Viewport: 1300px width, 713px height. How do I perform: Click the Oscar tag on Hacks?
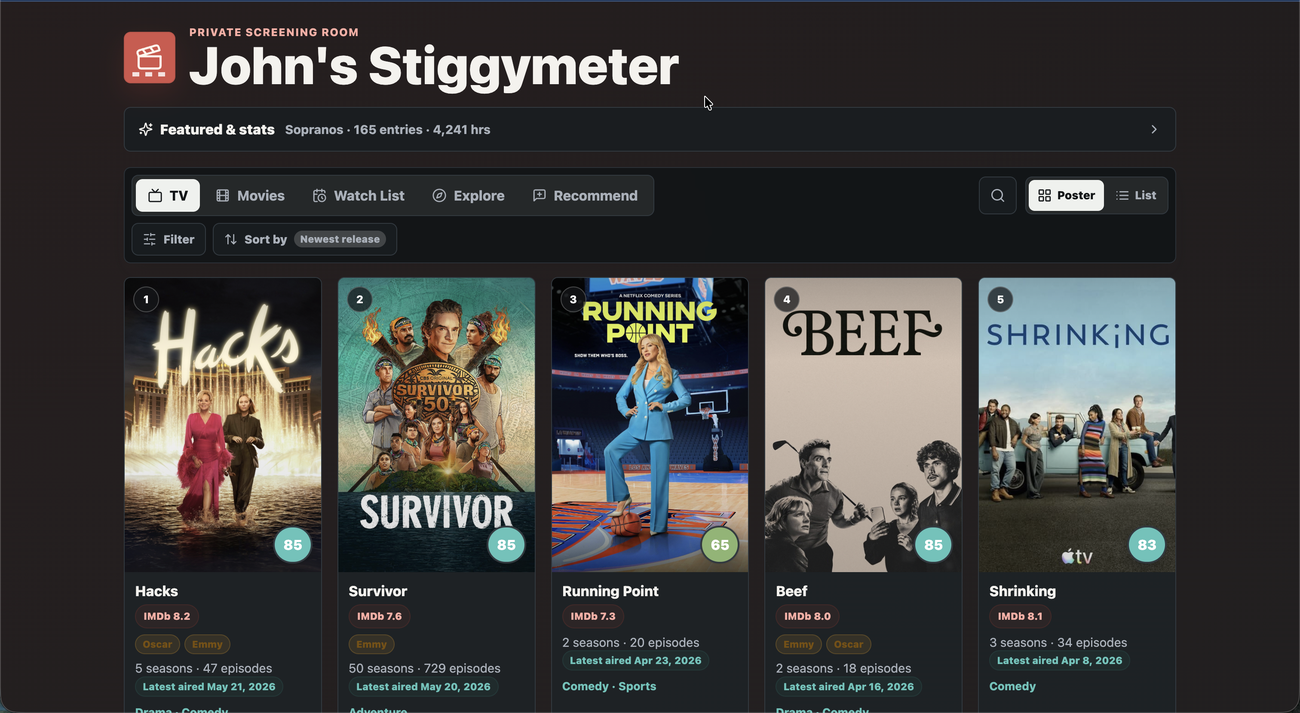coord(157,645)
